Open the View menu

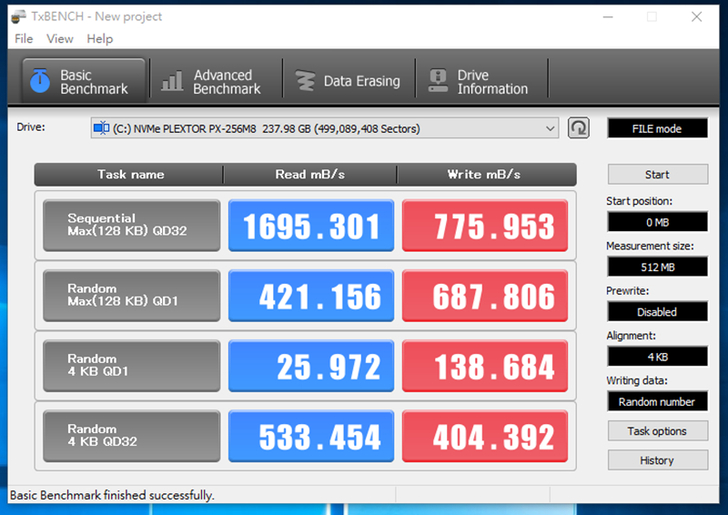click(x=60, y=39)
